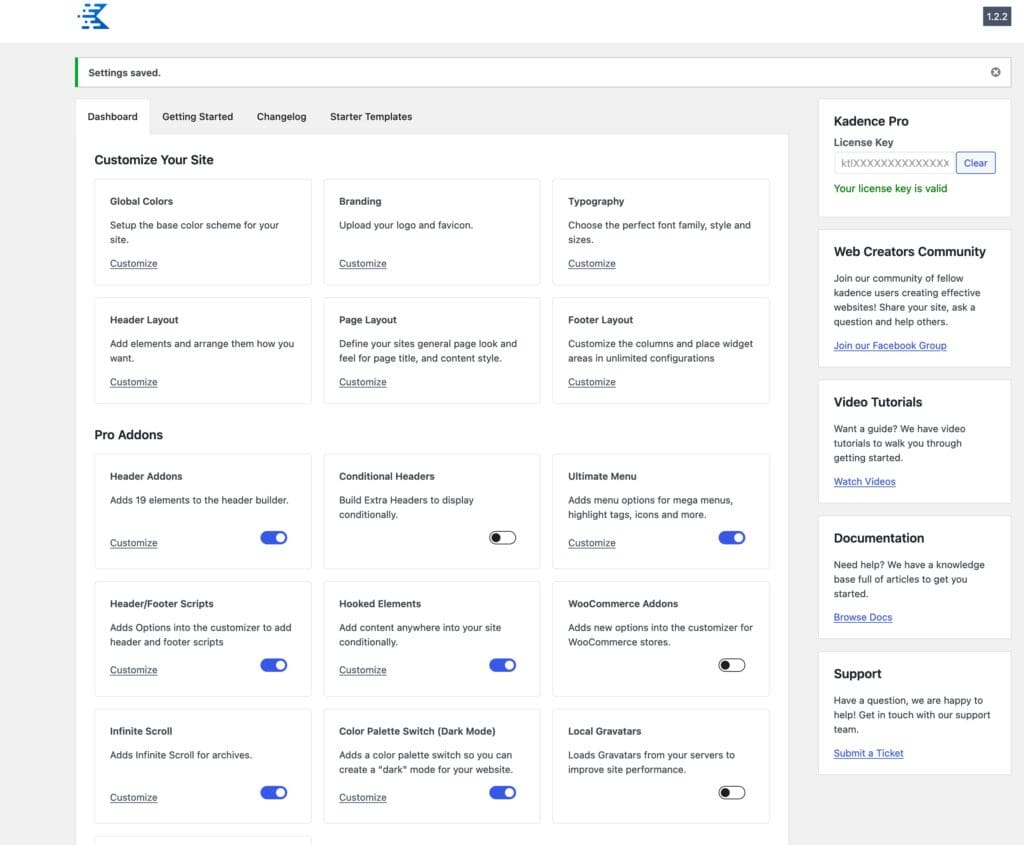Image resolution: width=1024 pixels, height=845 pixels.
Task: Click the Video Tutorials heading
Action: coord(878,402)
